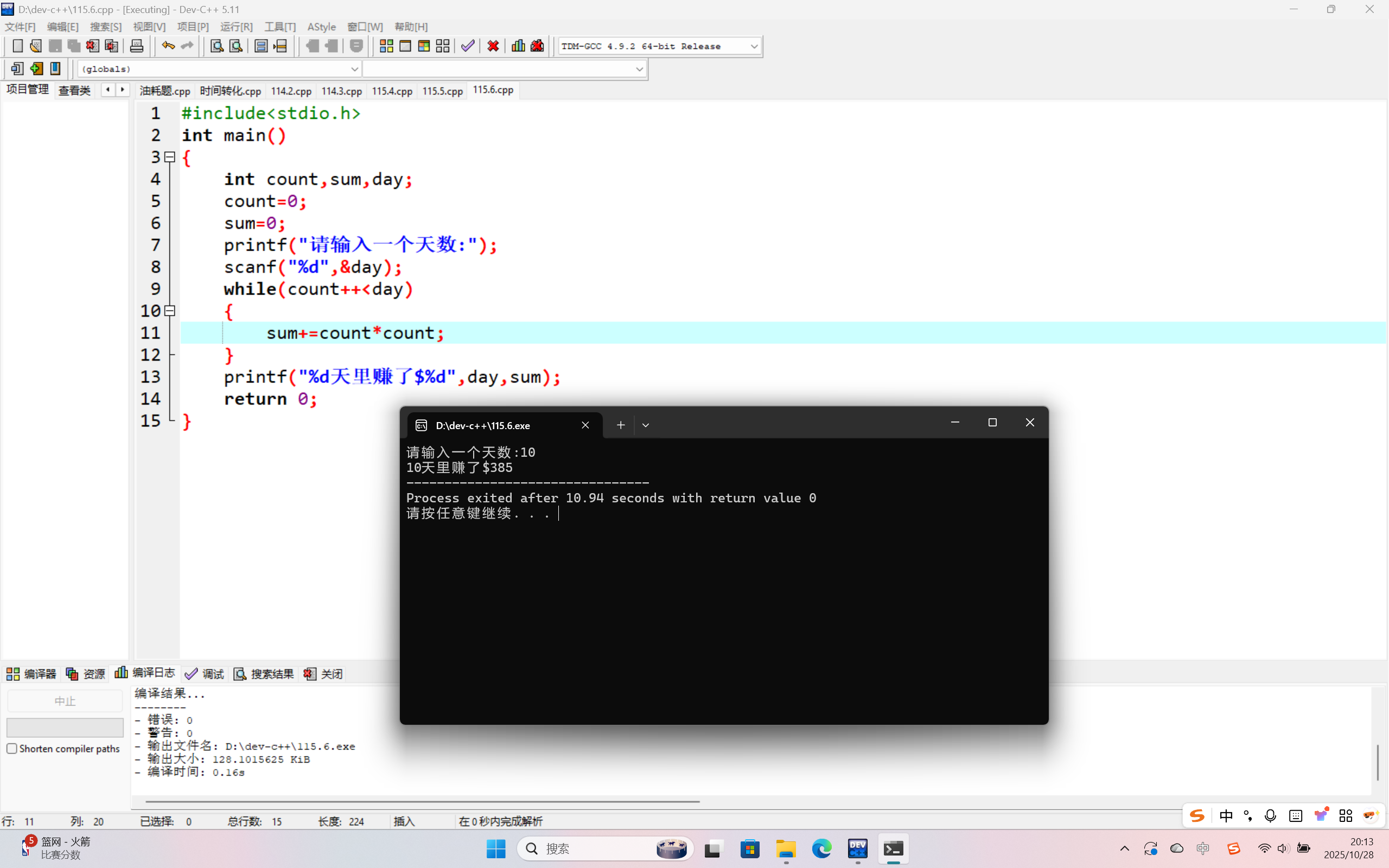
Task: Click the Debug checkmark icon in toolbar
Action: (468, 46)
